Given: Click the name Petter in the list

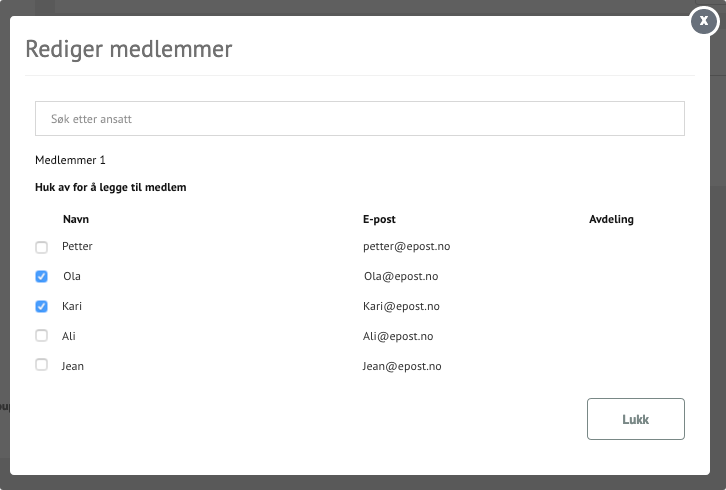Looking at the screenshot, I should click(77, 246).
